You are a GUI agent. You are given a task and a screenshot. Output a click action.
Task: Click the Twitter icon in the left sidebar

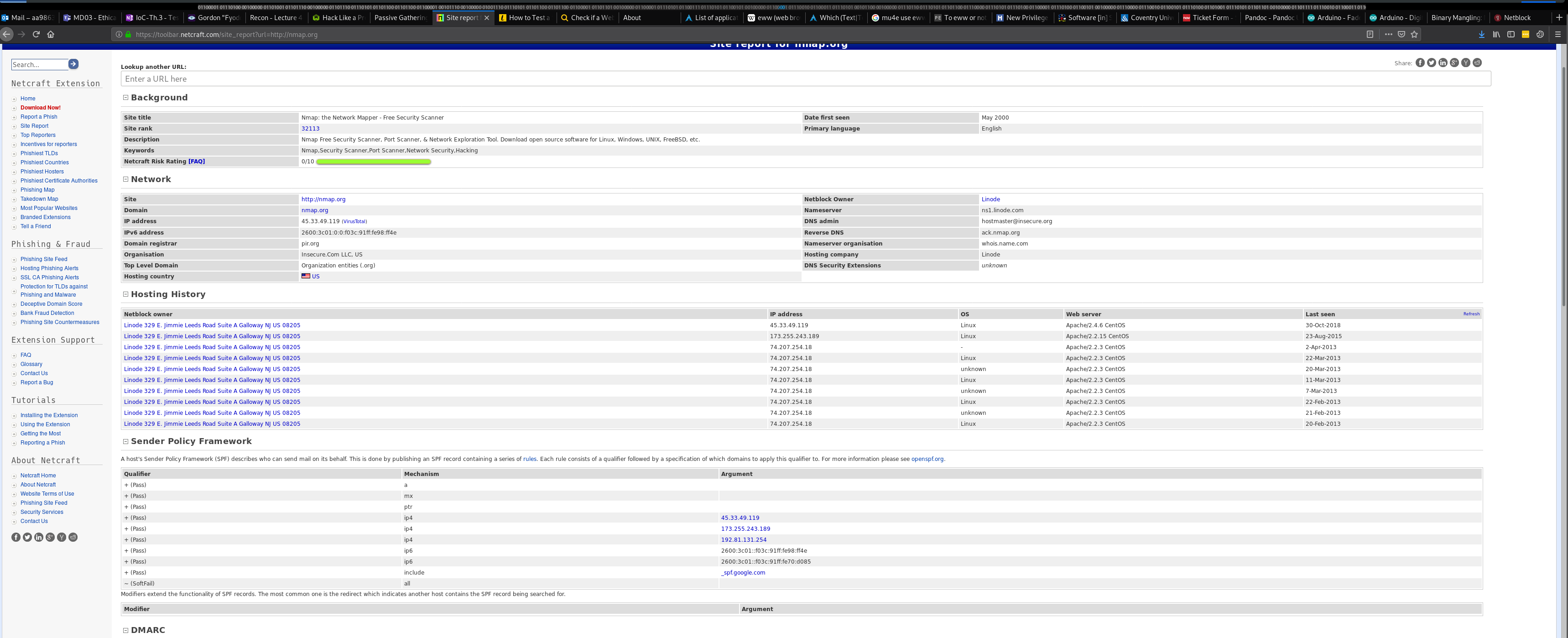tap(27, 537)
